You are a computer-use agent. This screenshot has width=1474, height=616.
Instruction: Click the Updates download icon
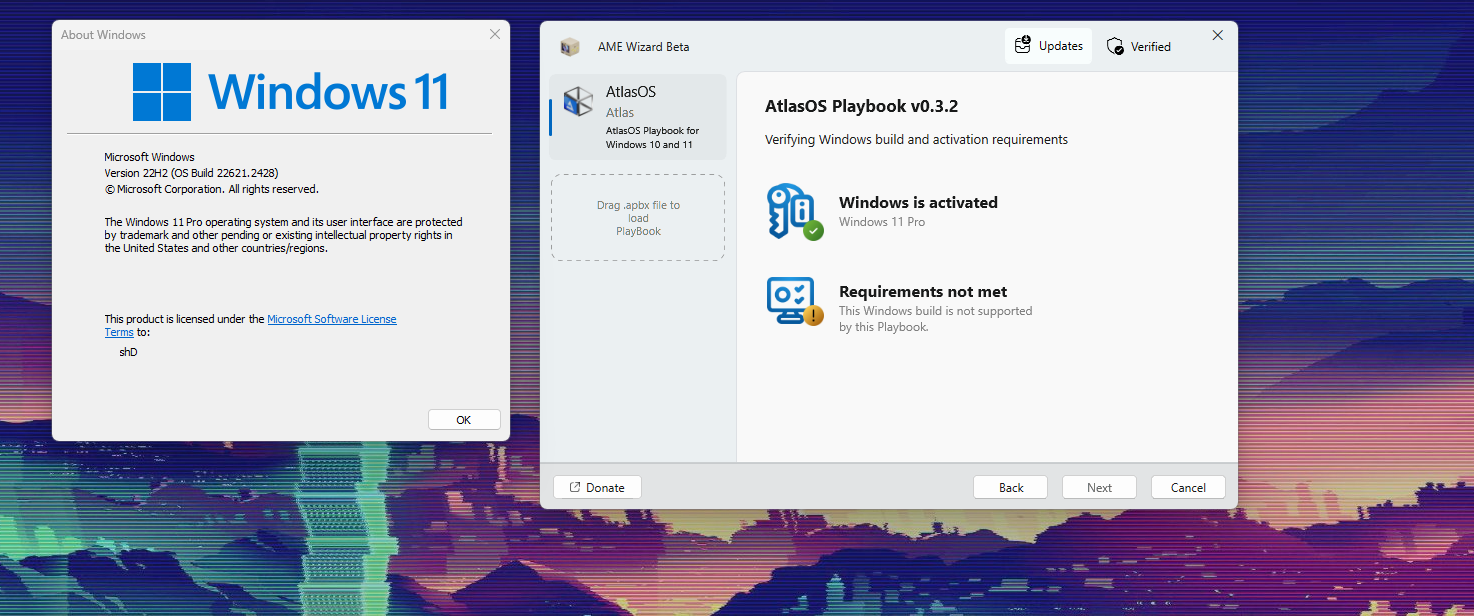[1022, 45]
